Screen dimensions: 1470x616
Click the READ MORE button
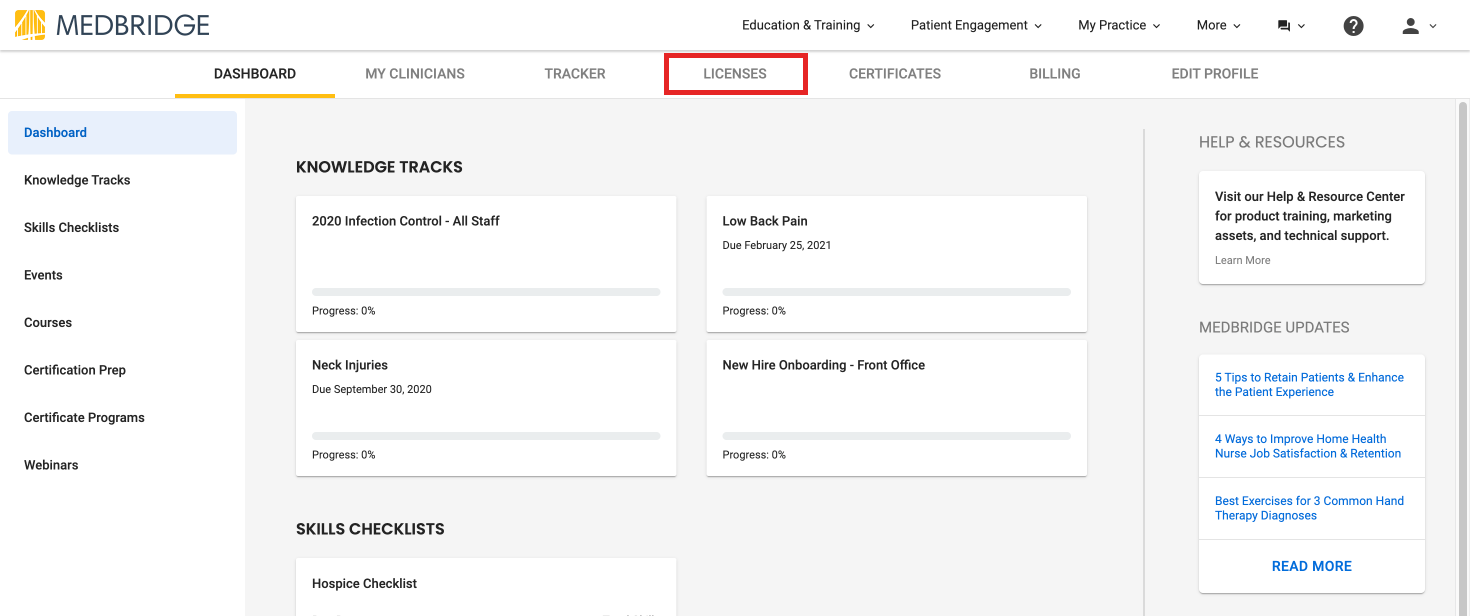tap(1312, 566)
